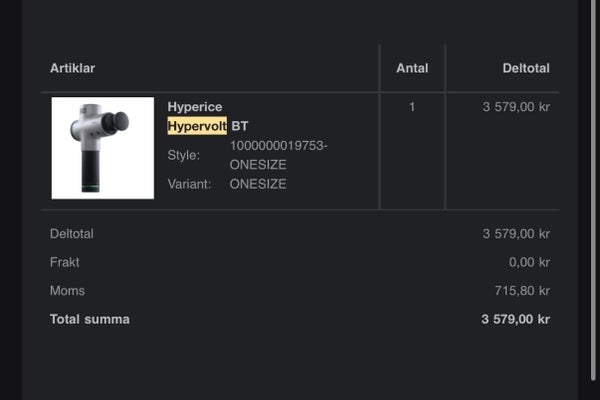Click the quantity value 1

(412, 107)
